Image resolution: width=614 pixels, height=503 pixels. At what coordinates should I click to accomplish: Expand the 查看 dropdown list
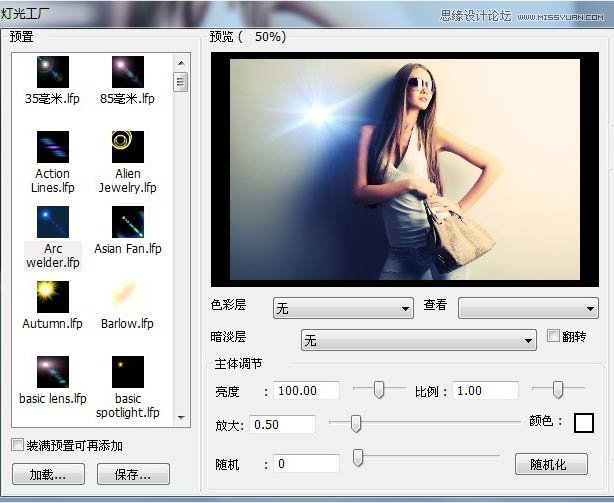(x=527, y=308)
